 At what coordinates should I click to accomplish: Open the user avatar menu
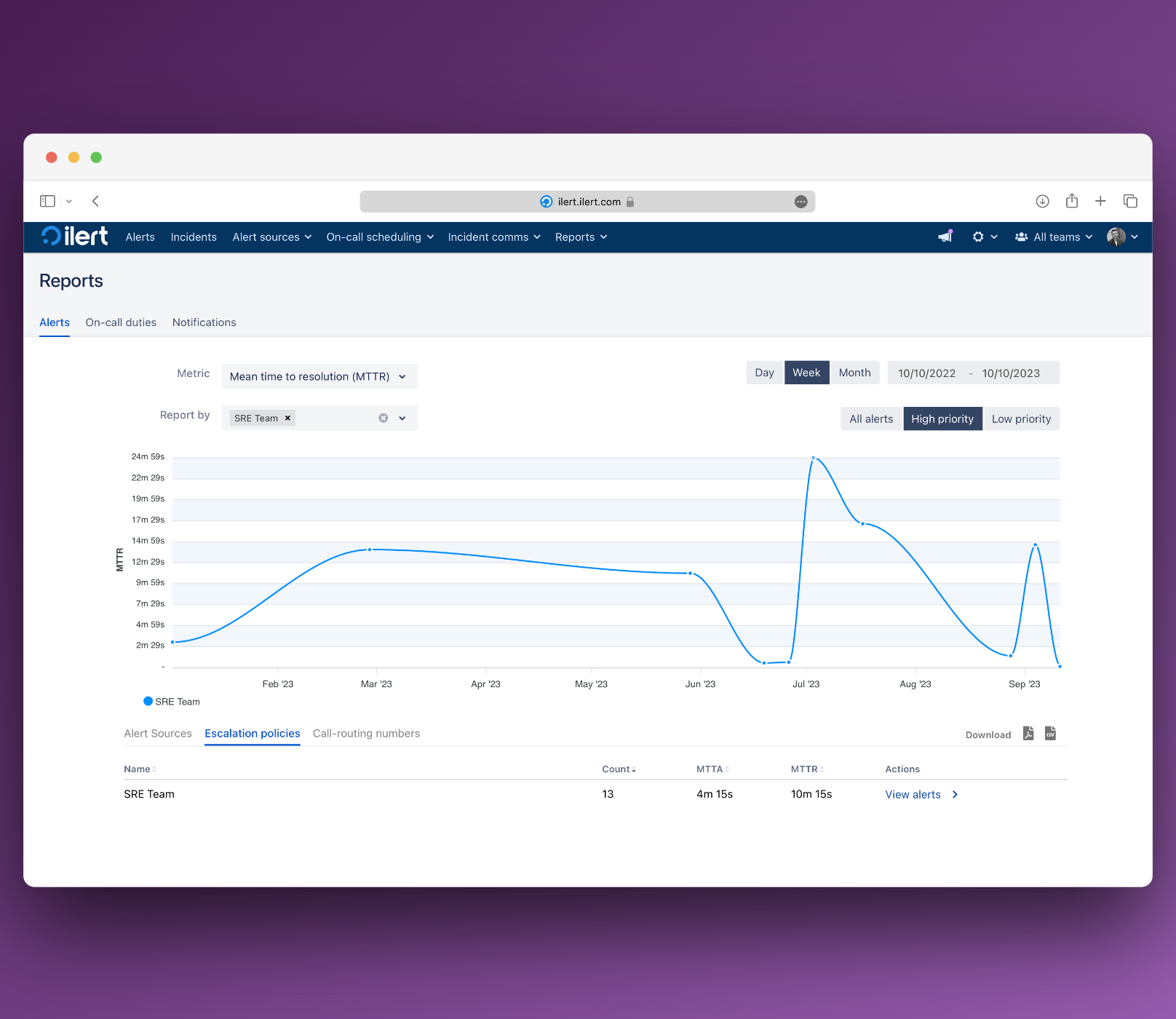[1122, 237]
